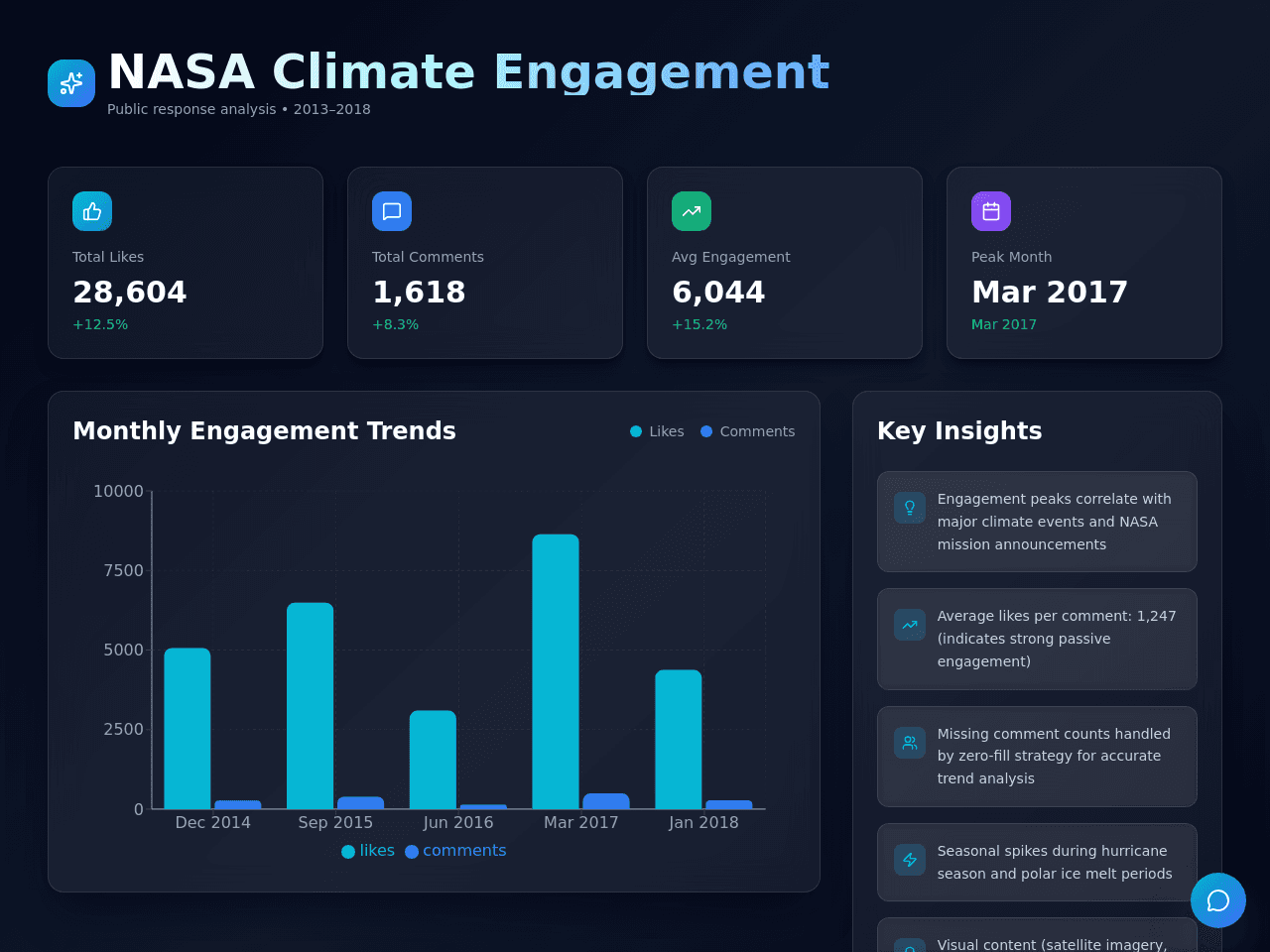Click the large 'Mar 2017' peak month value

pyautogui.click(x=1050, y=293)
